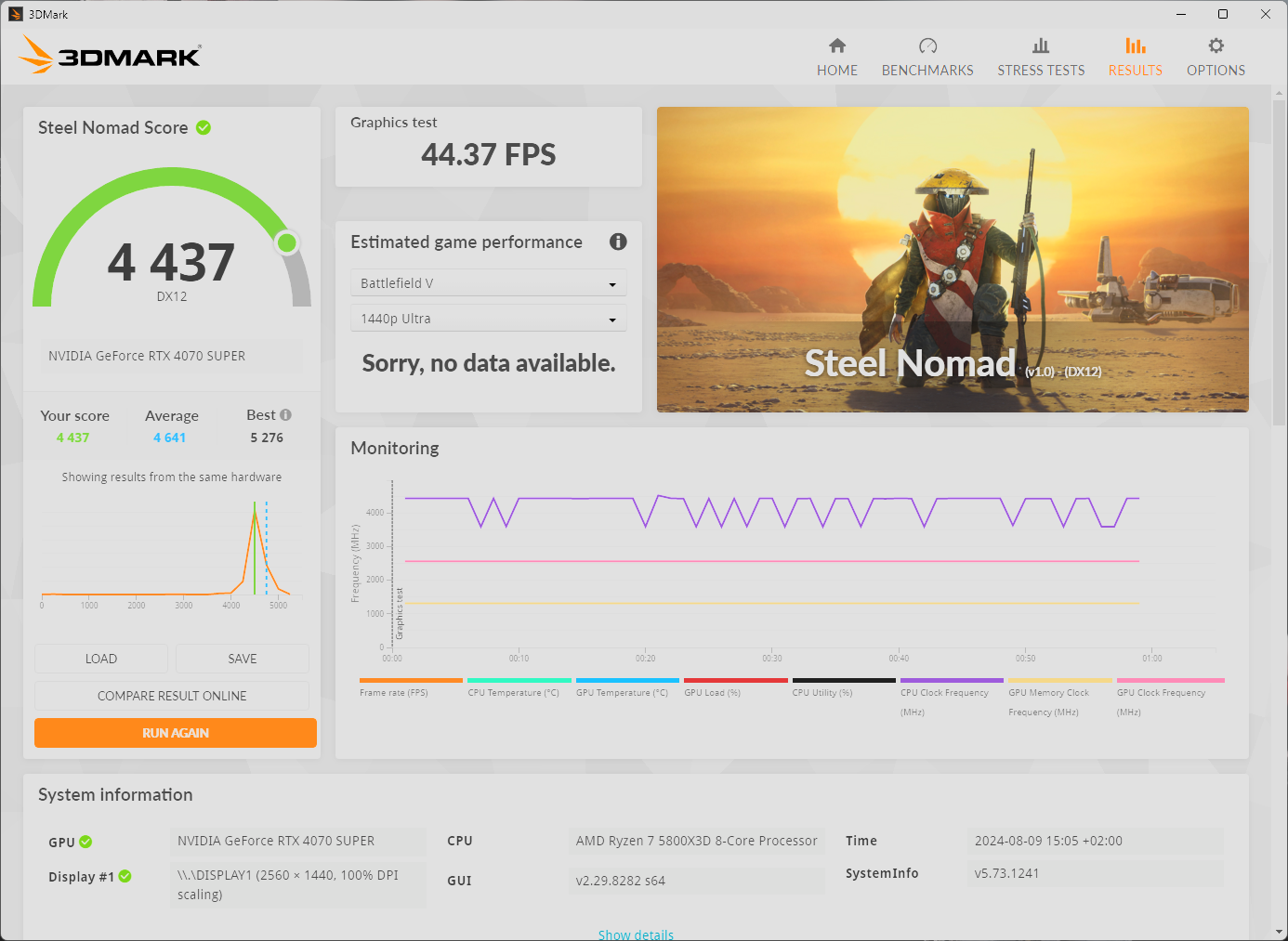Click the Display #1 checkmark icon
Screen dimensions: 1288x941
click(125, 876)
